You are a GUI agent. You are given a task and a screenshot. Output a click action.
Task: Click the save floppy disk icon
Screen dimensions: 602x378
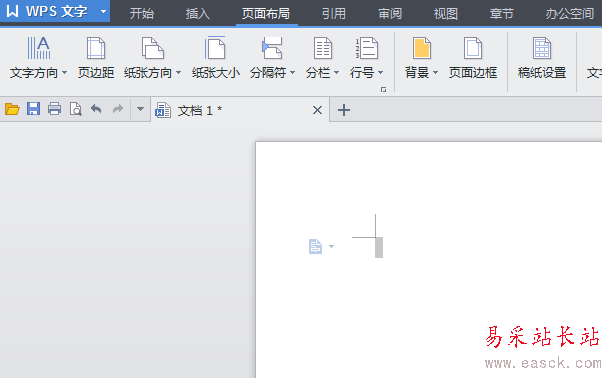(33, 109)
